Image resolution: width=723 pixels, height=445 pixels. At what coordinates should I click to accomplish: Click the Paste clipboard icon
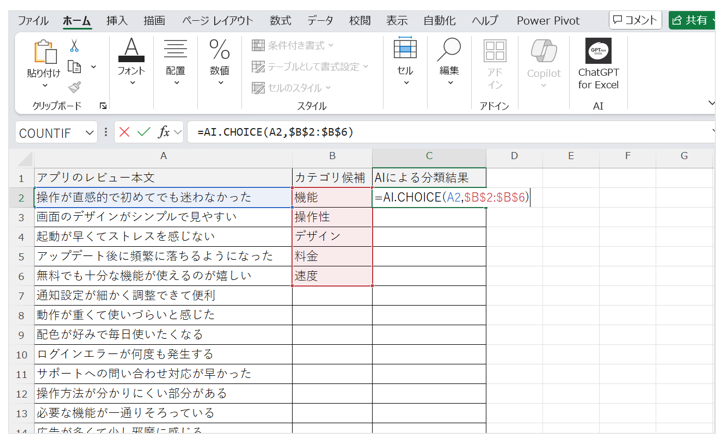[x=45, y=52]
